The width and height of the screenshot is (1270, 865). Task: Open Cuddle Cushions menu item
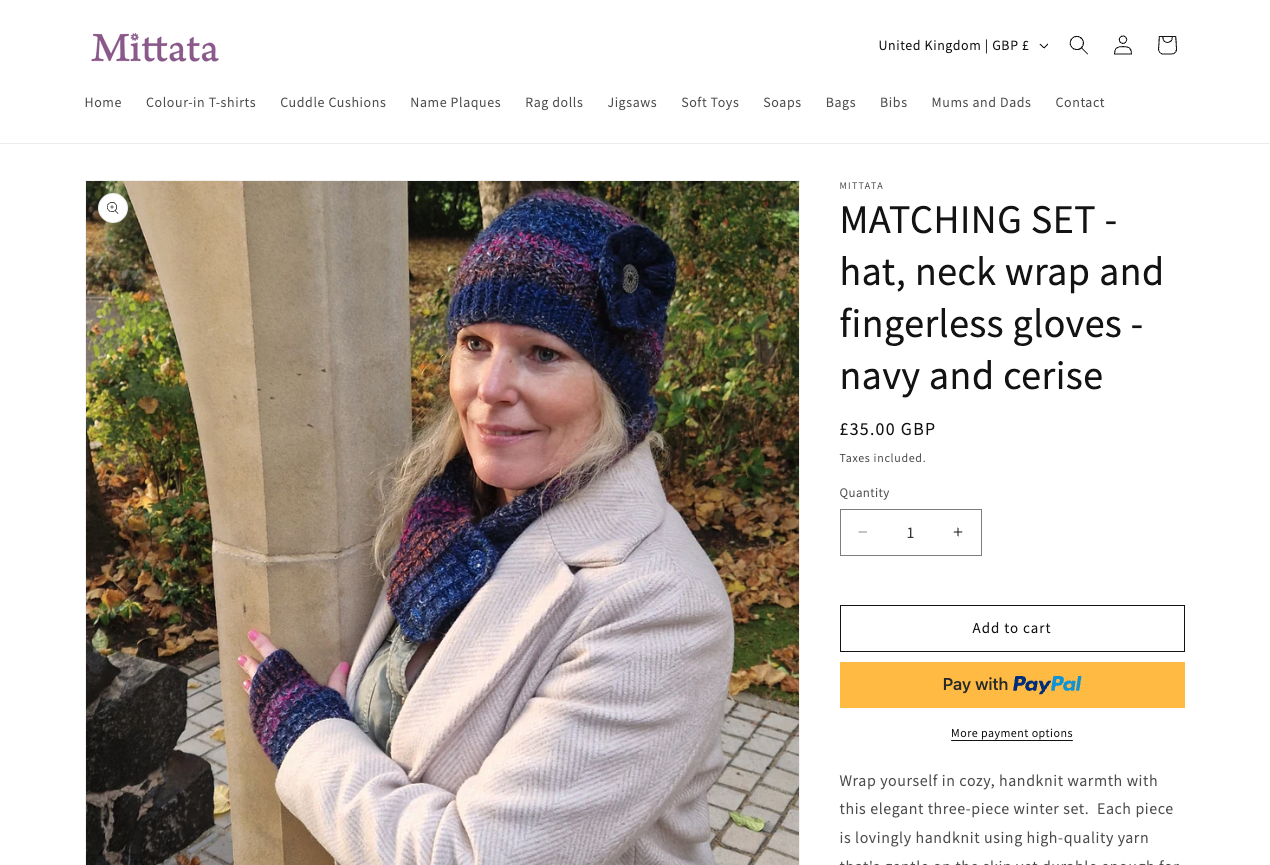click(x=333, y=102)
